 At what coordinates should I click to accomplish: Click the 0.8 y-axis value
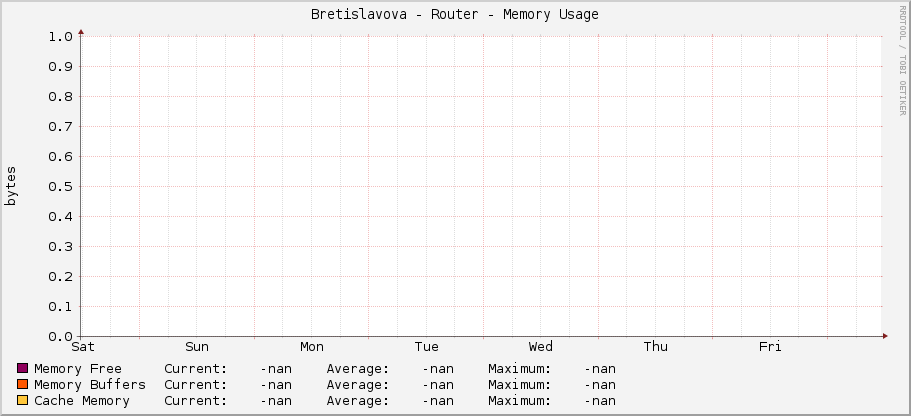pyautogui.click(x=60, y=96)
